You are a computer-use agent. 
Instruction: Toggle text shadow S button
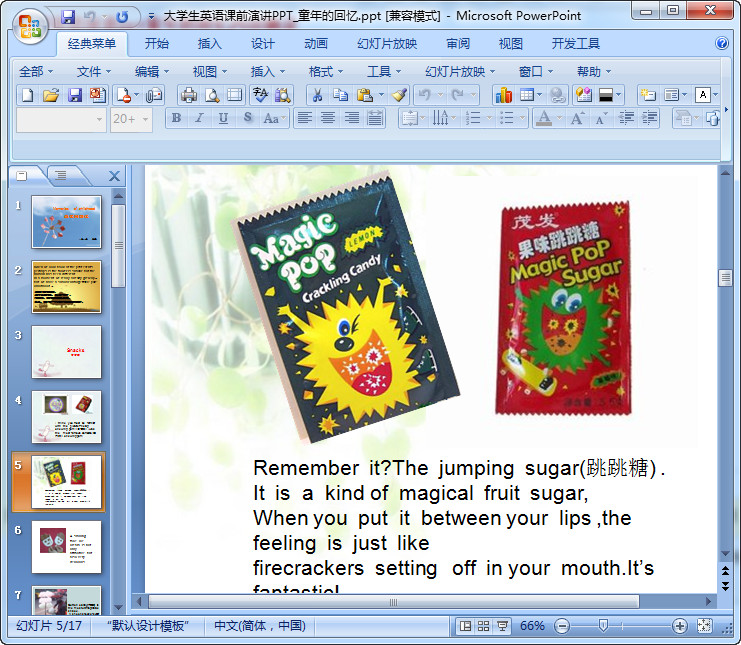coord(247,119)
